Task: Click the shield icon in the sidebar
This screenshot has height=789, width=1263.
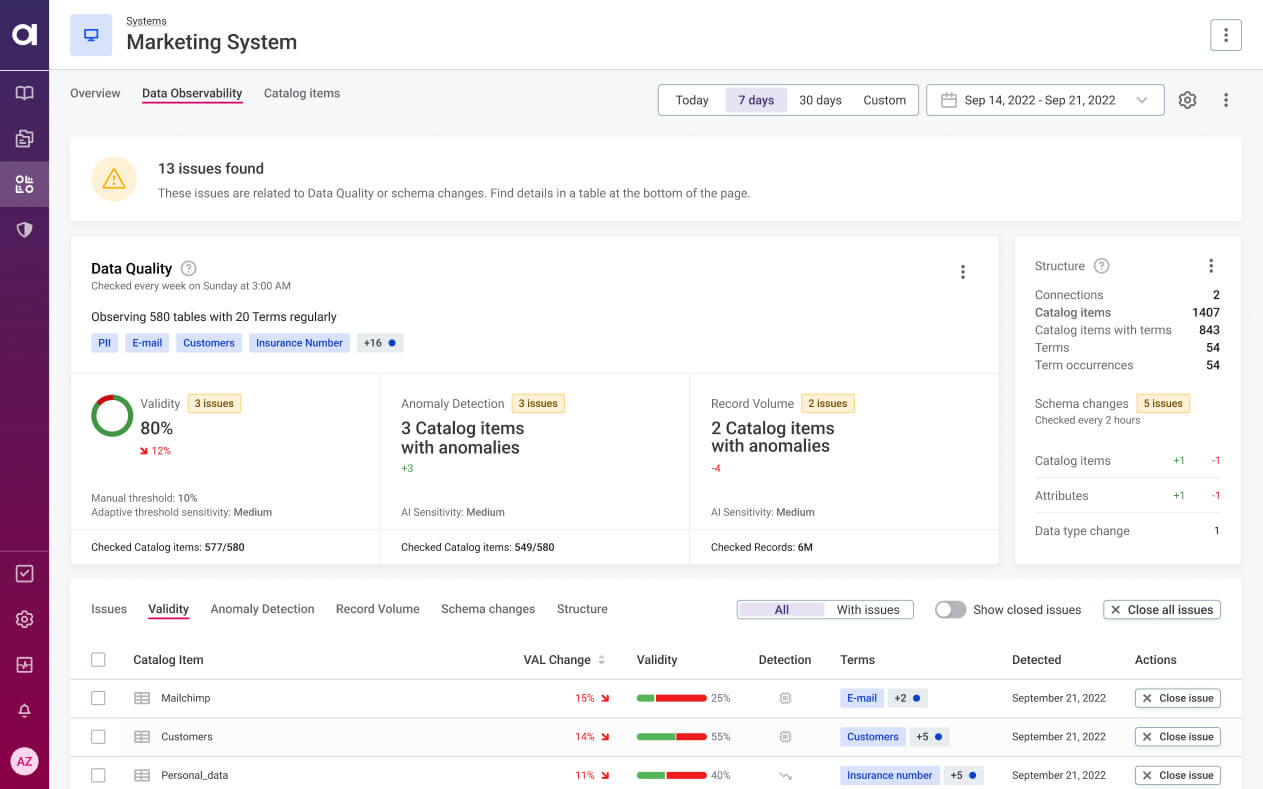Action: (x=24, y=230)
